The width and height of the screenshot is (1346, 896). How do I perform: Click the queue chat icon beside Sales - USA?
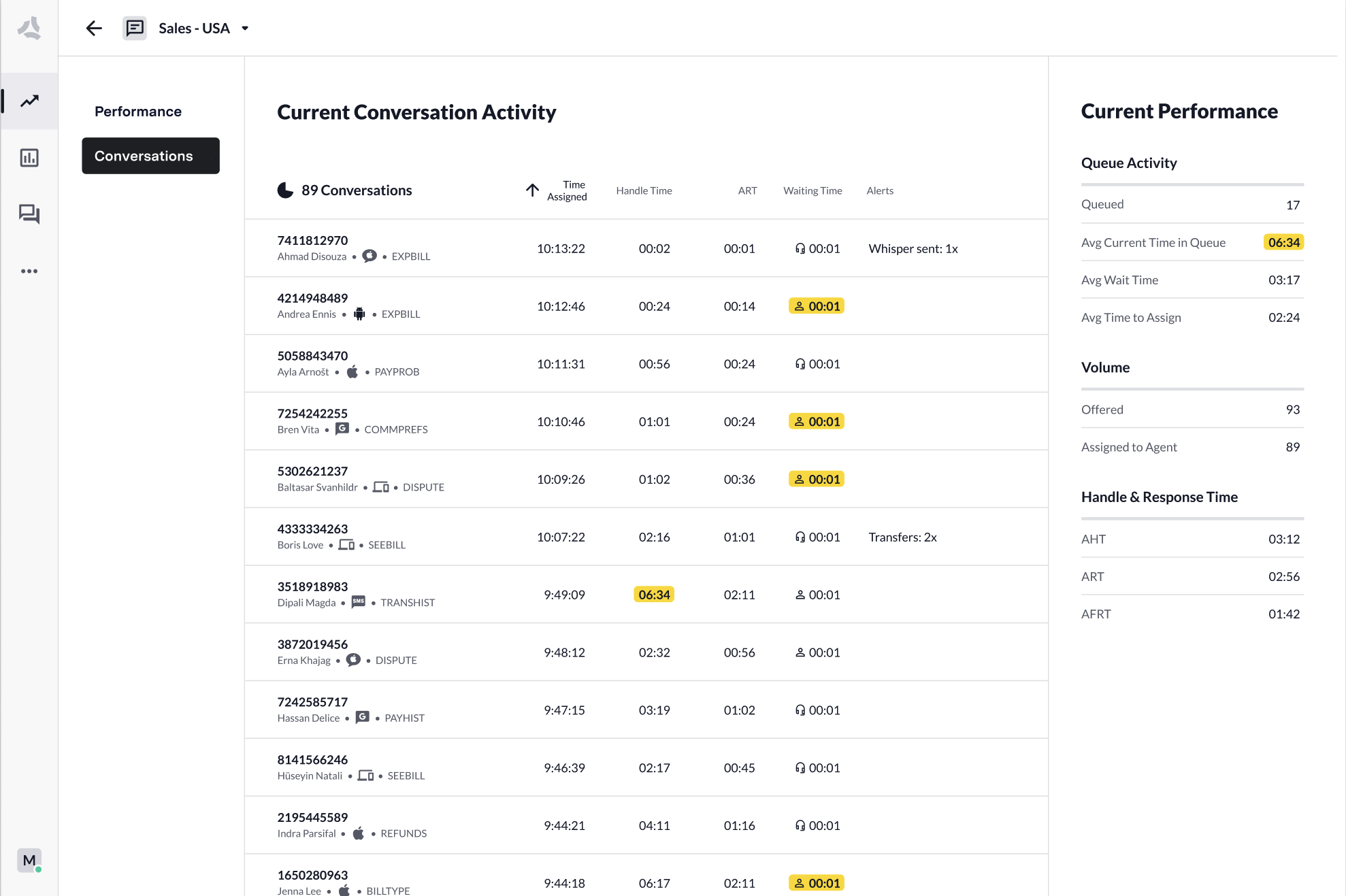135,28
